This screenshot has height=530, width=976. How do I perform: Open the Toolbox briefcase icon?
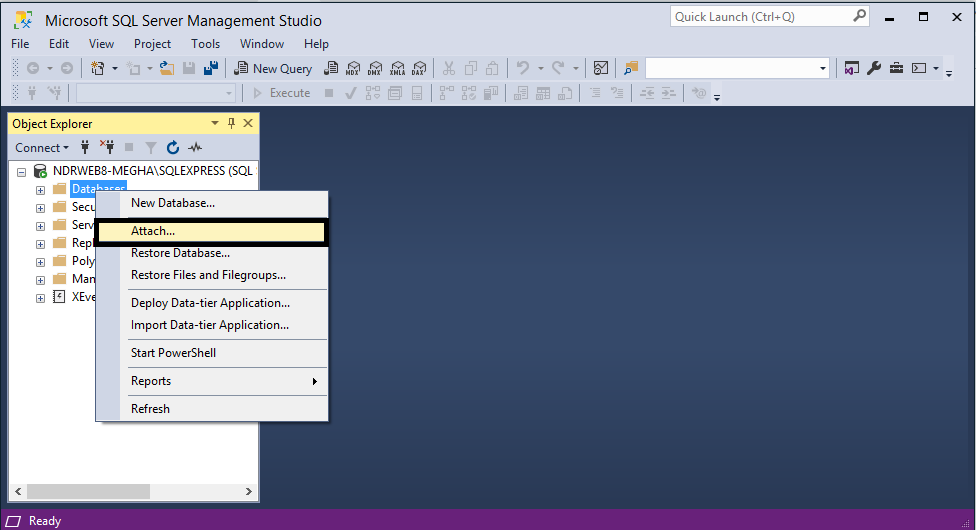[896, 69]
